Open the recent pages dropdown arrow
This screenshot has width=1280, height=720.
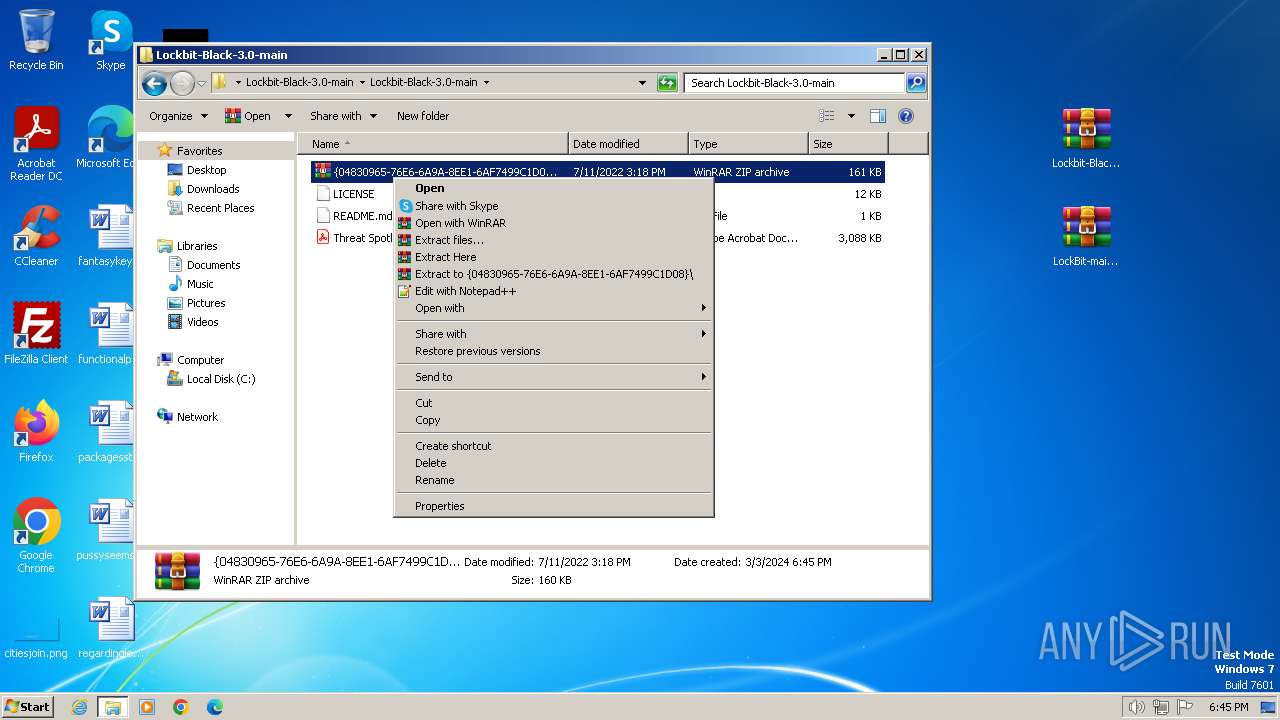click(x=201, y=83)
